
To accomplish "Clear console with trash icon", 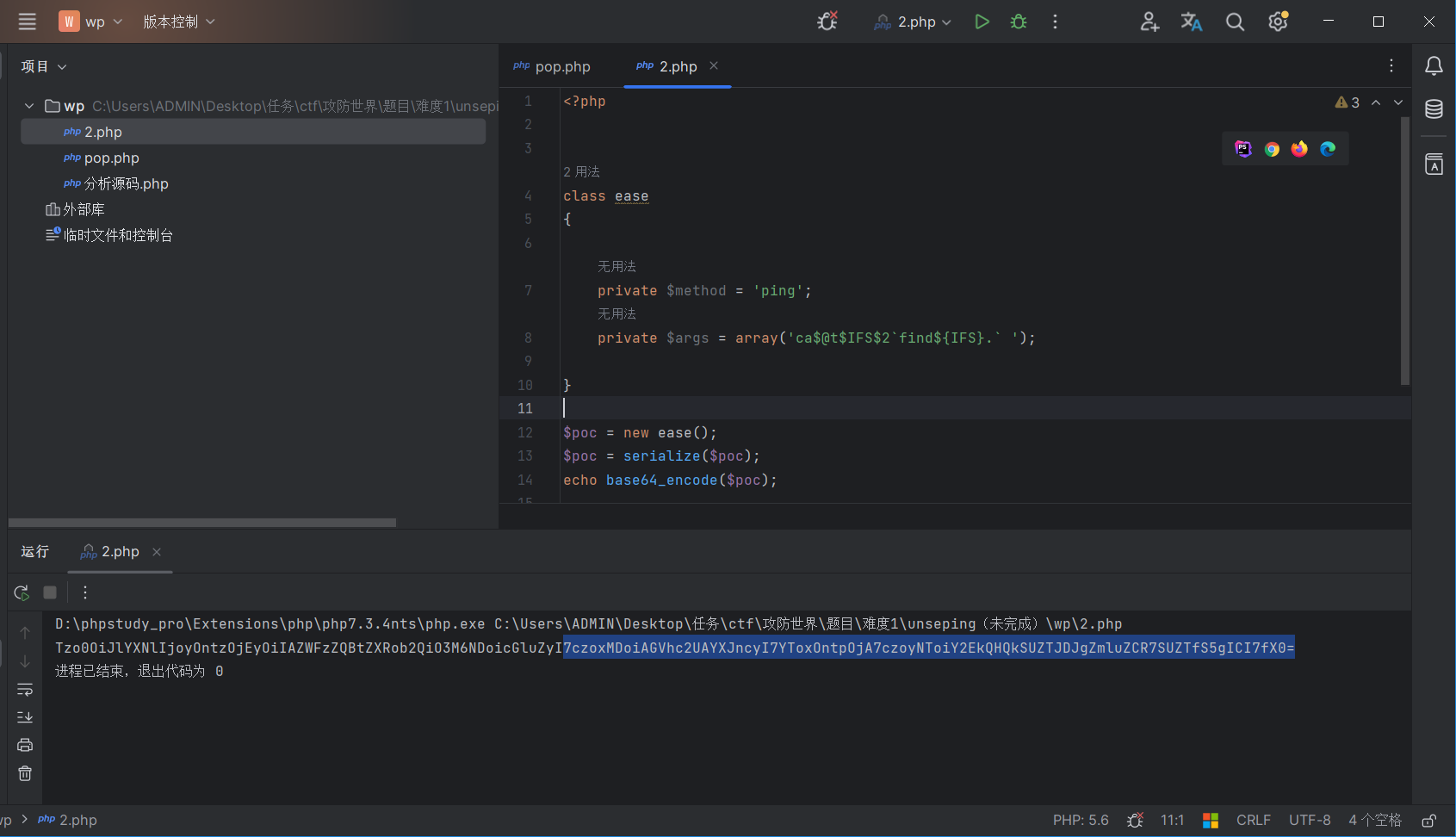I will pyautogui.click(x=25, y=773).
